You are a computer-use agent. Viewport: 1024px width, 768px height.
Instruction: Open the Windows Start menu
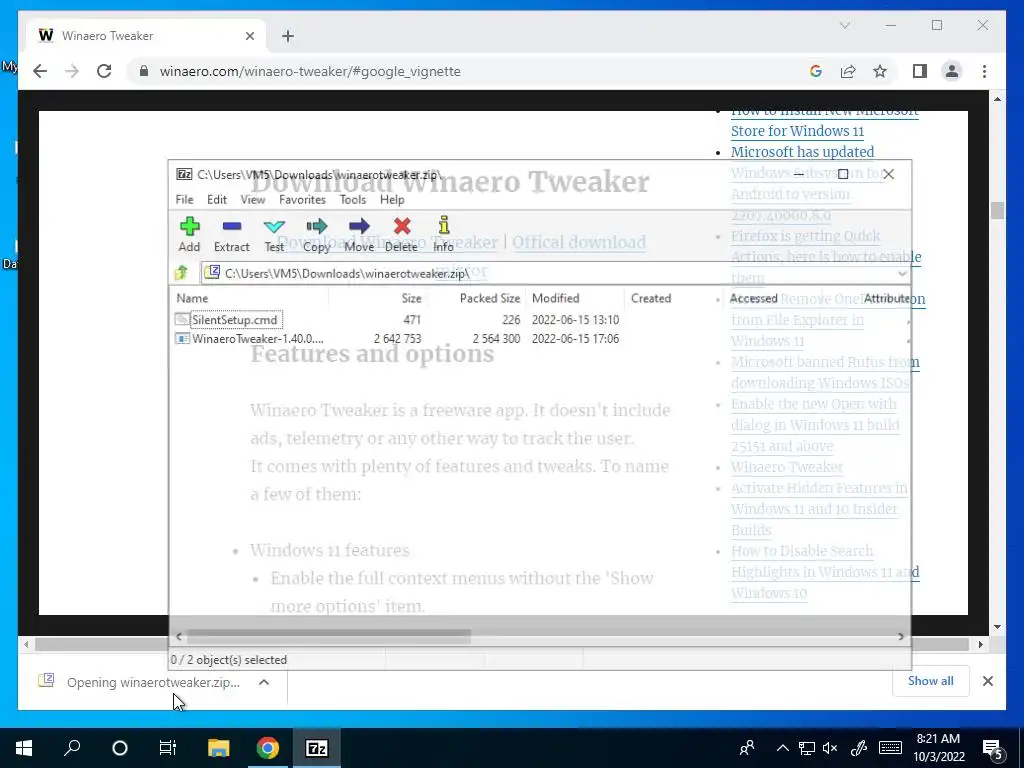[x=24, y=748]
